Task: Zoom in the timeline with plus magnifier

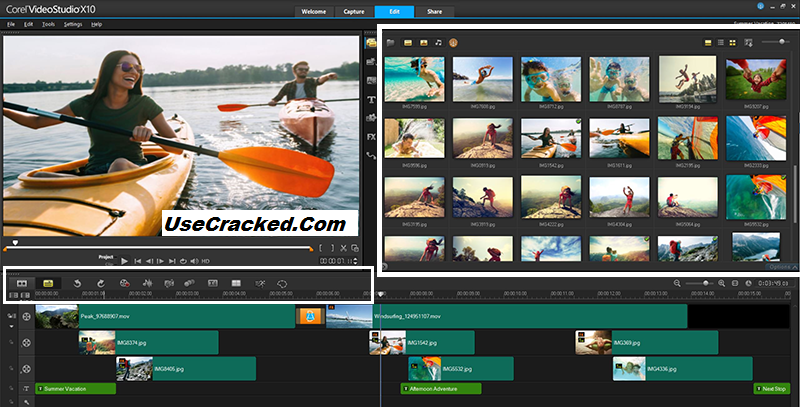Action: pyautogui.click(x=721, y=283)
